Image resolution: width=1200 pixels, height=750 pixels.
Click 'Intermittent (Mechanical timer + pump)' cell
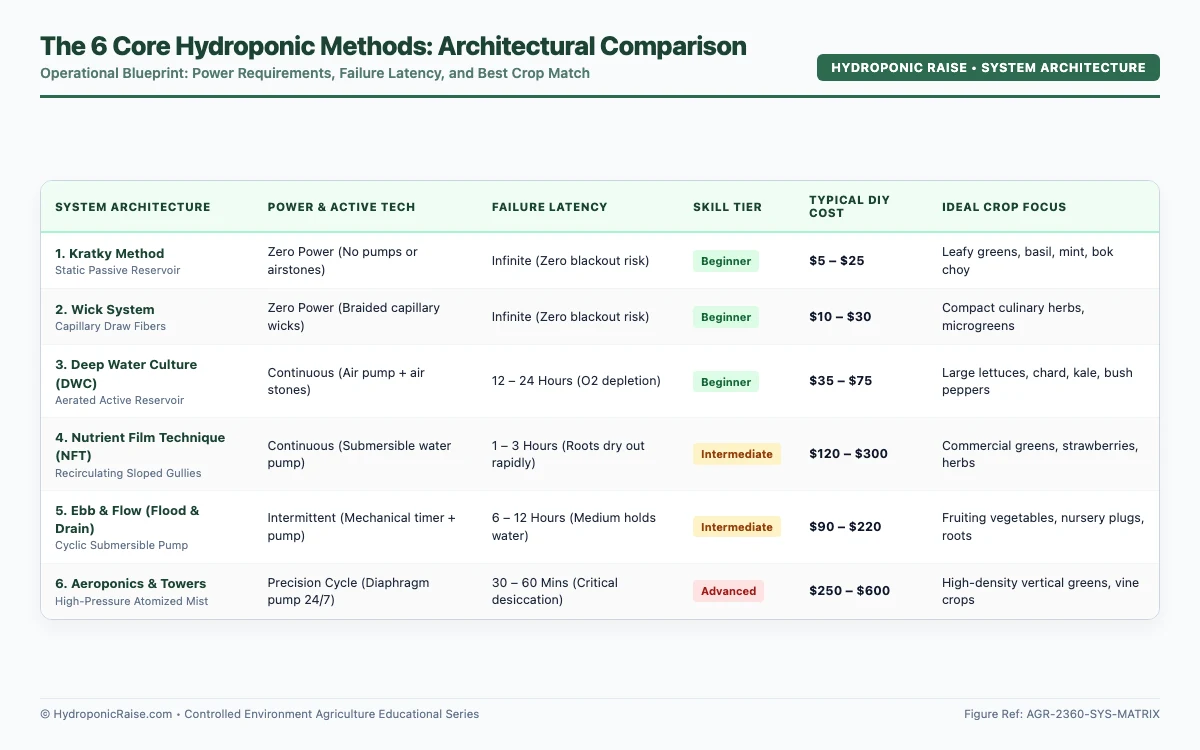[x=362, y=527]
